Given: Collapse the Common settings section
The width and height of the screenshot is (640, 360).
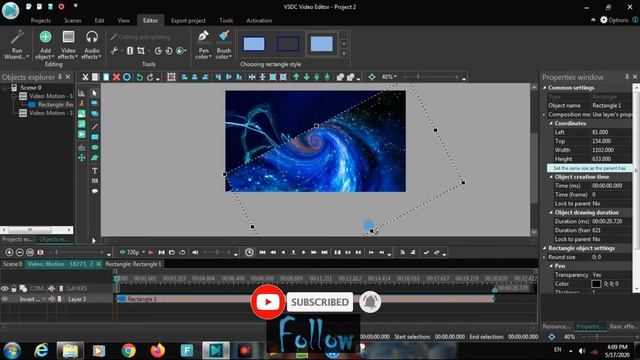Looking at the screenshot, I should [544, 88].
